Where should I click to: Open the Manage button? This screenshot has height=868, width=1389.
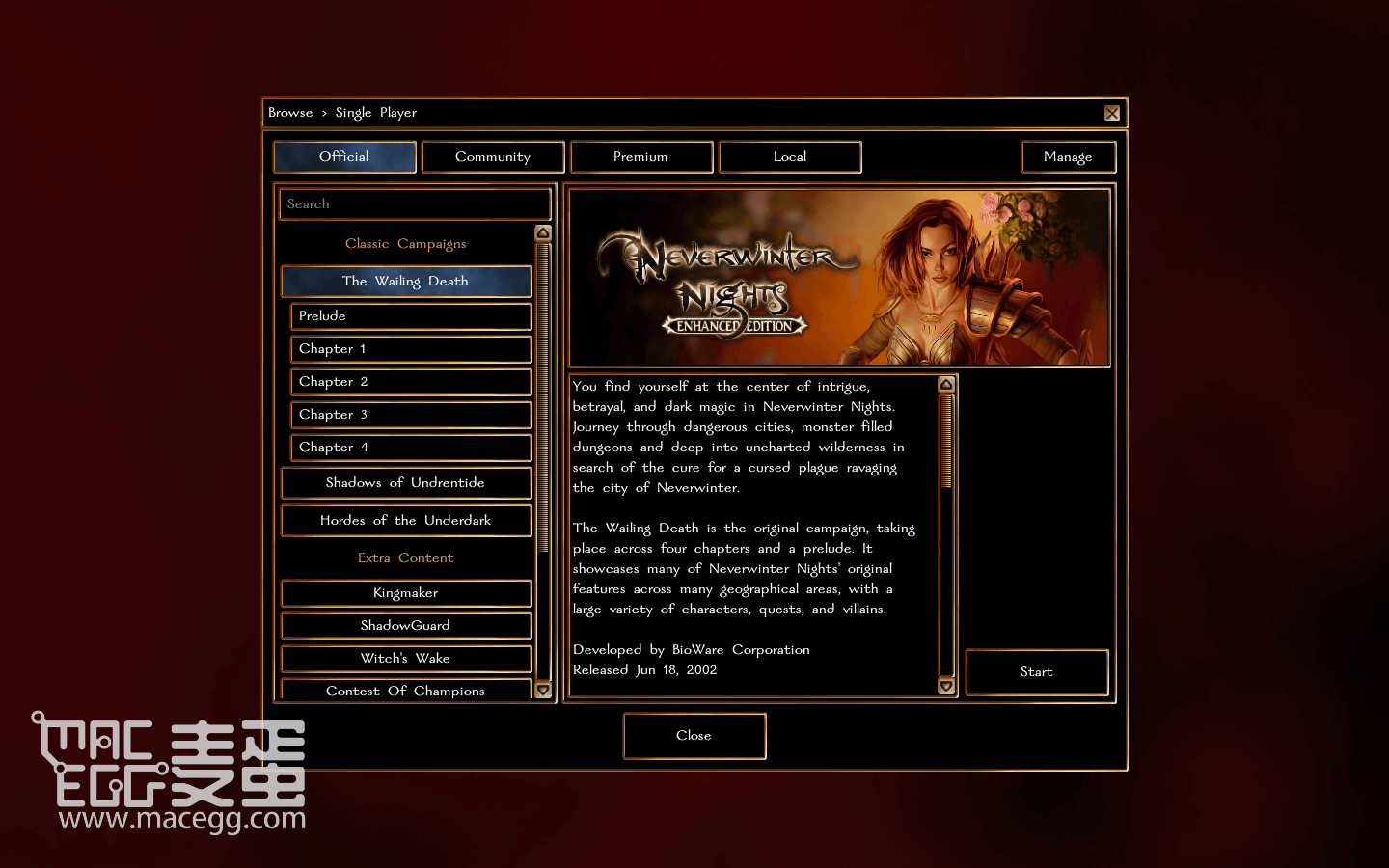click(1068, 156)
